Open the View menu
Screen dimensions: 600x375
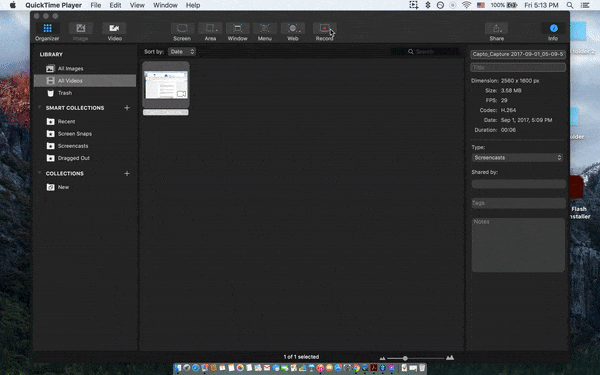pos(137,5)
